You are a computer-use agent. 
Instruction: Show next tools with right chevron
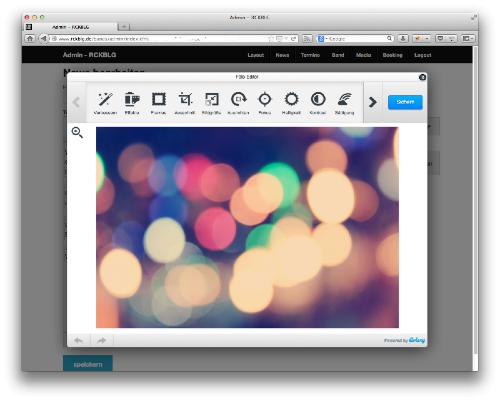point(373,102)
